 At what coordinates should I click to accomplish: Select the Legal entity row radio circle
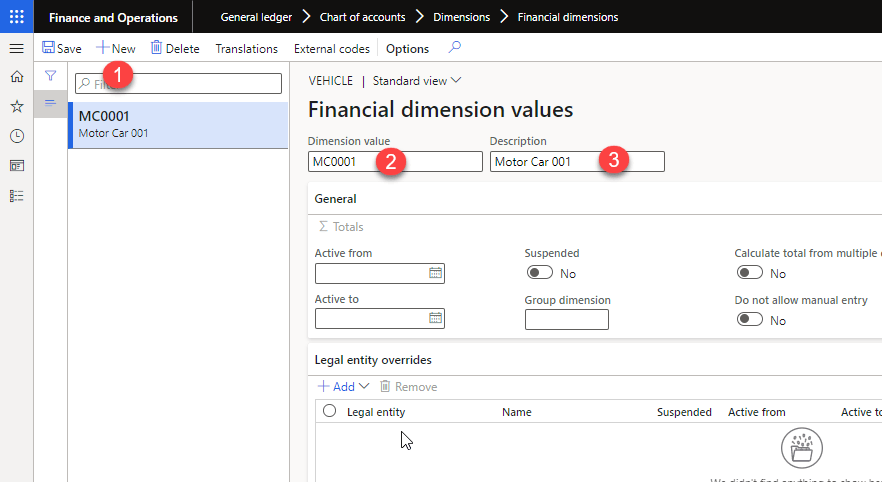[329, 411]
